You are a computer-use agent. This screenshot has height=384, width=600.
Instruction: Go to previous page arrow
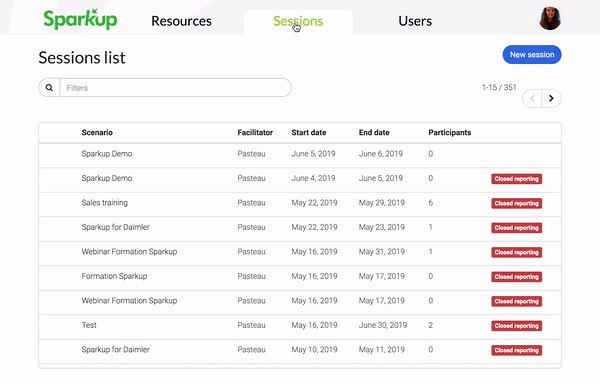(x=532, y=99)
